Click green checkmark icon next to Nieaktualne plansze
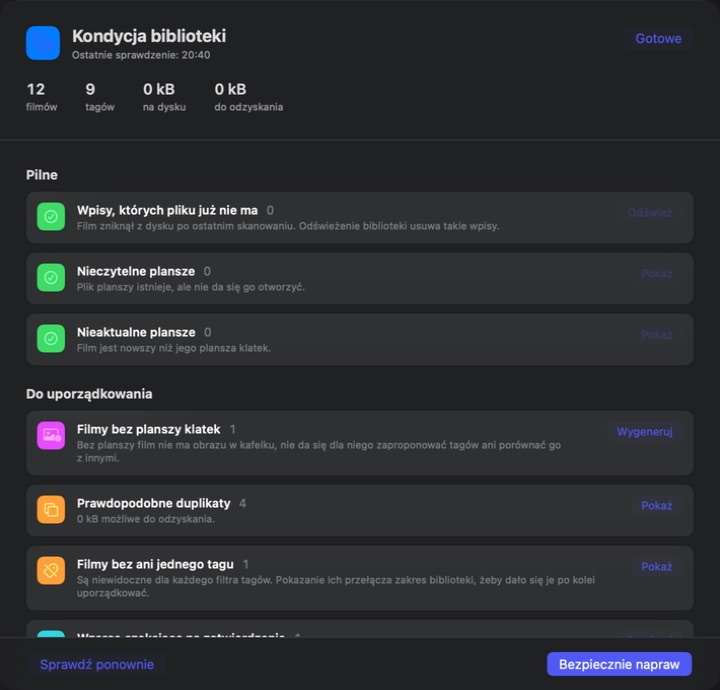Screen dimensions: 720x690 tap(51, 338)
